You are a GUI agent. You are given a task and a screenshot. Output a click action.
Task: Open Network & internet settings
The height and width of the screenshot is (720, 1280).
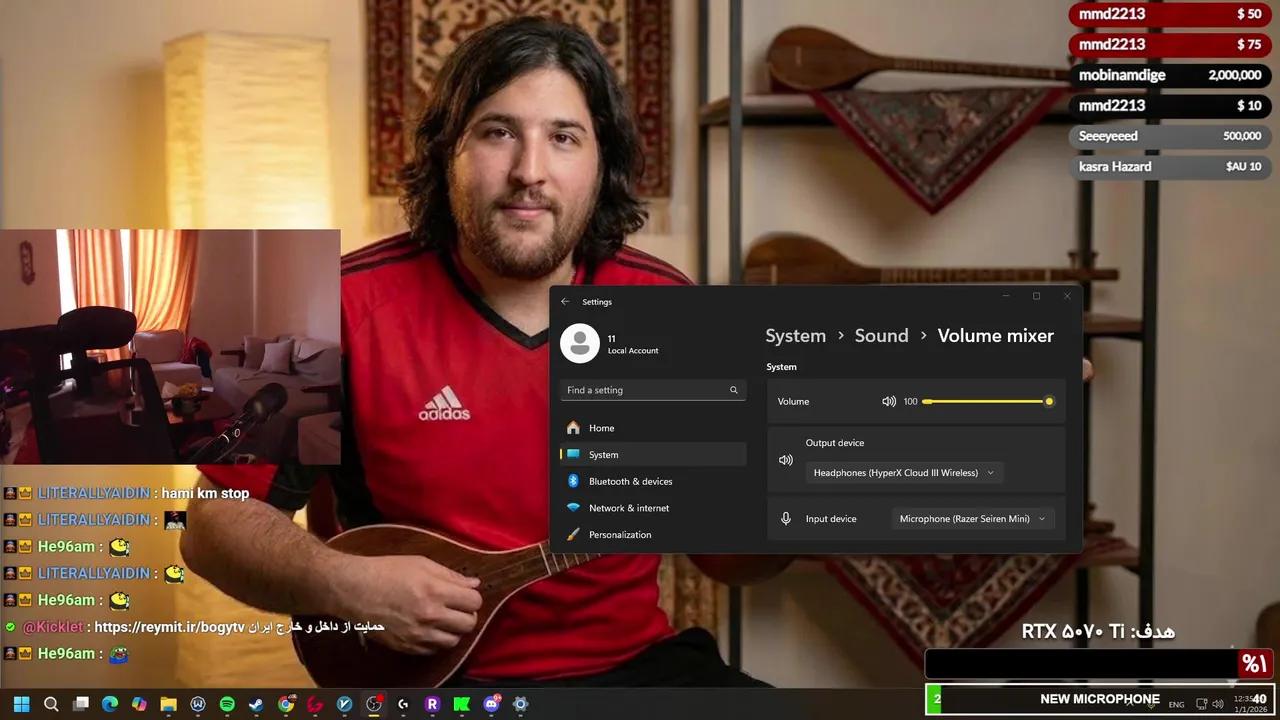point(653,508)
